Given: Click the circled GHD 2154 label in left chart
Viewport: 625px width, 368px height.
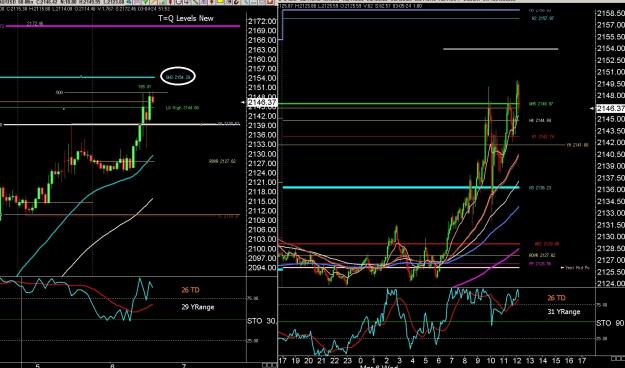Looking at the screenshot, I should (178, 76).
